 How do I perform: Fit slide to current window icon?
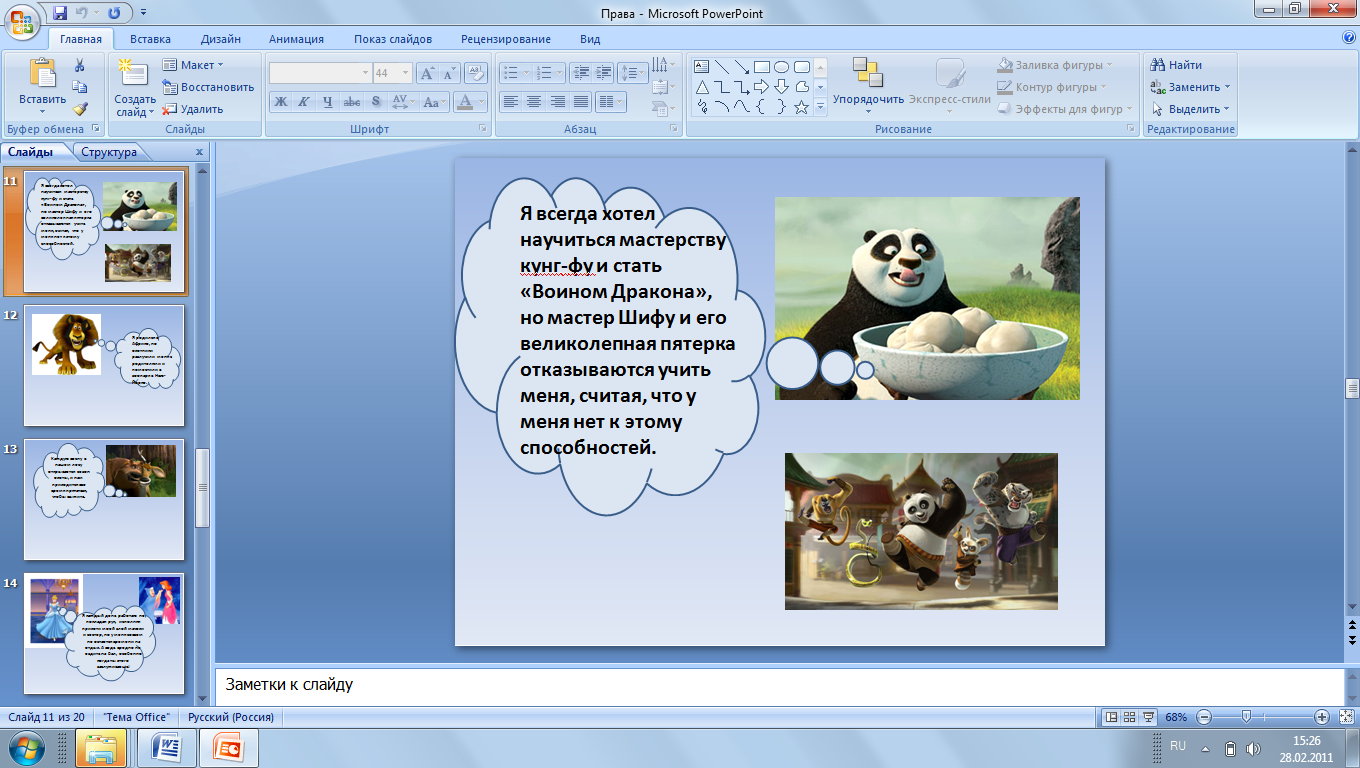[1346, 717]
